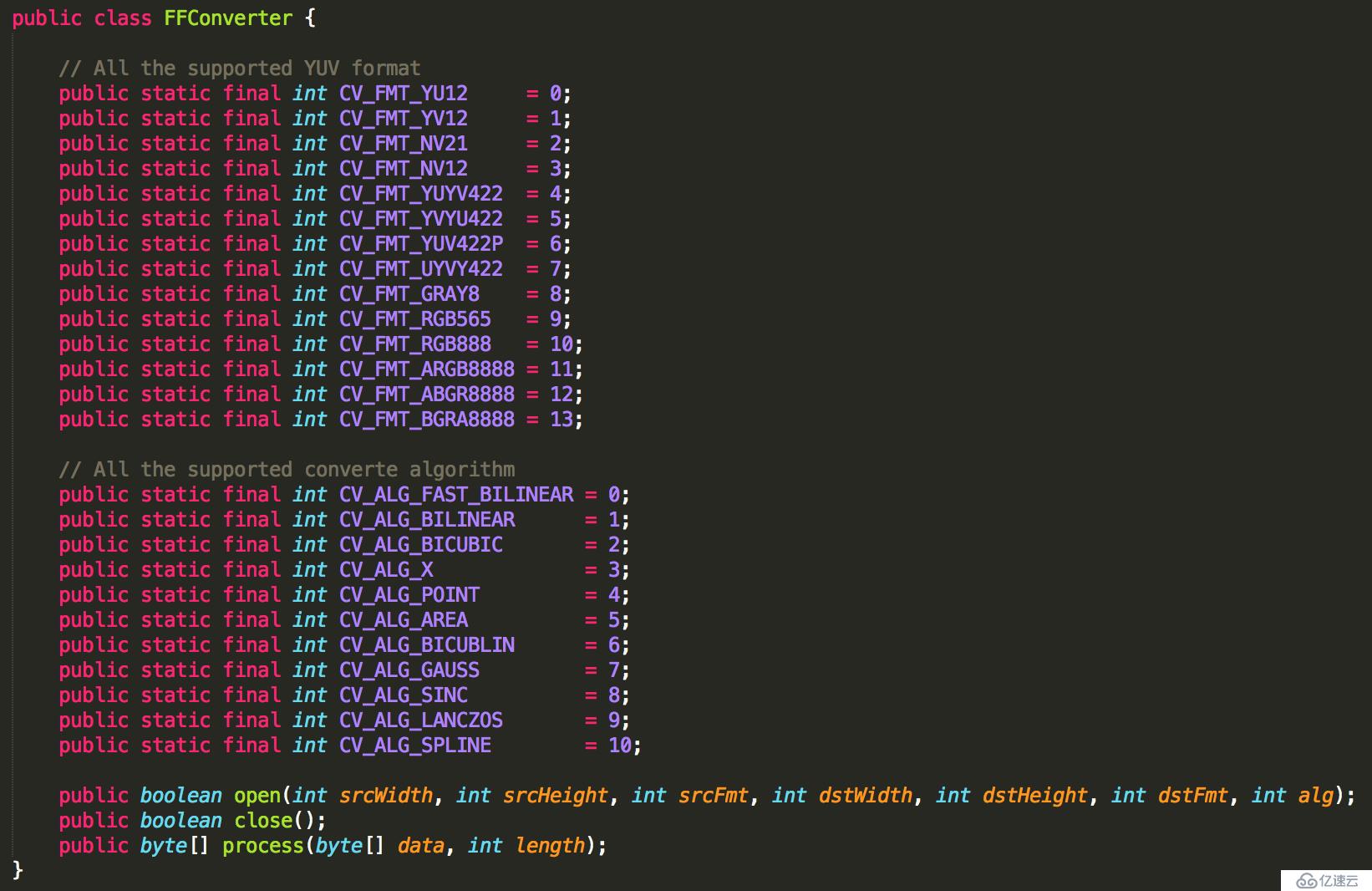Screen dimensions: 1372x891
Task: Select the constant CV_FMT_YUV422P
Action: [421, 243]
